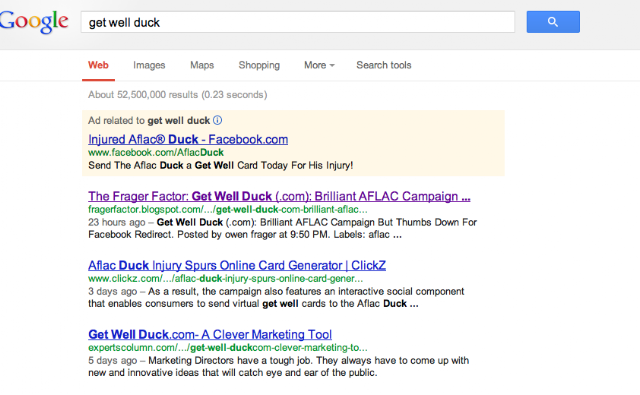The width and height of the screenshot is (640, 395).
Task: Click the expertscolumn.com green URL
Action: click(228, 348)
